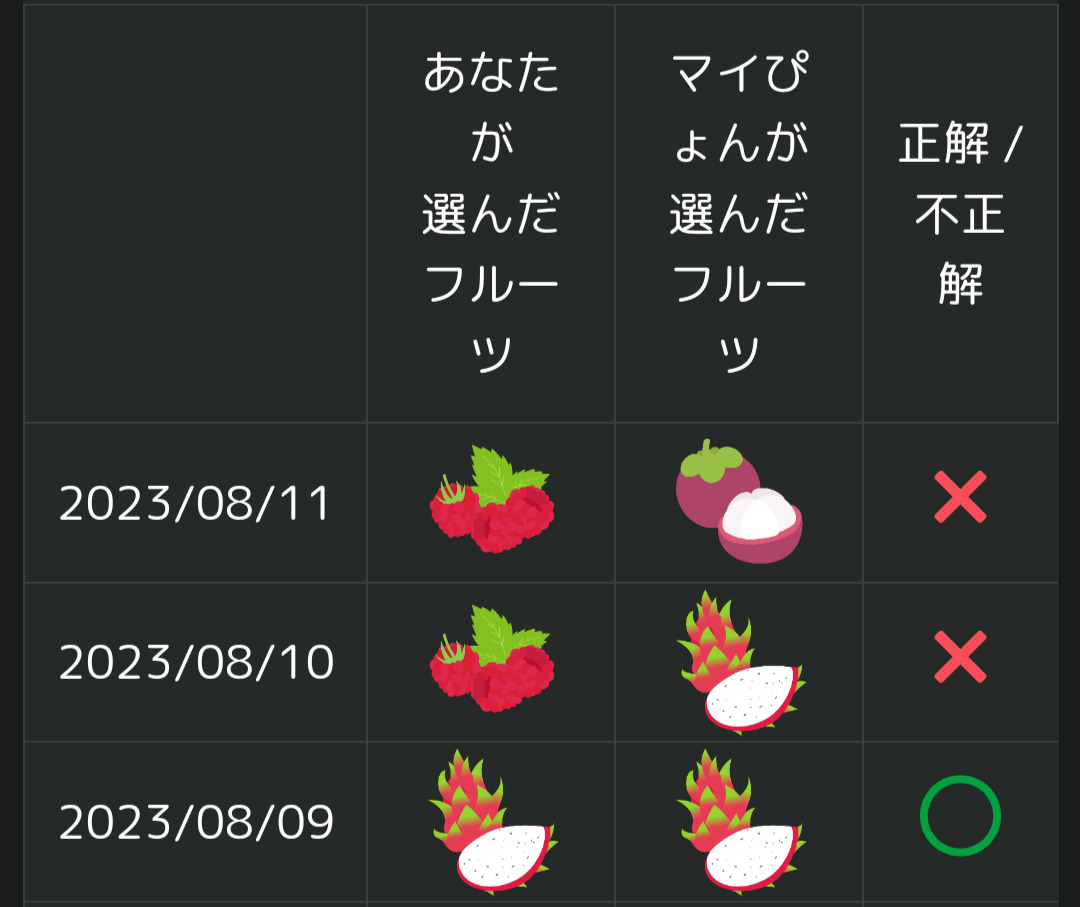Select your dragon fruit pick for 2023/08/09
The image size is (1080, 907).
point(492,821)
